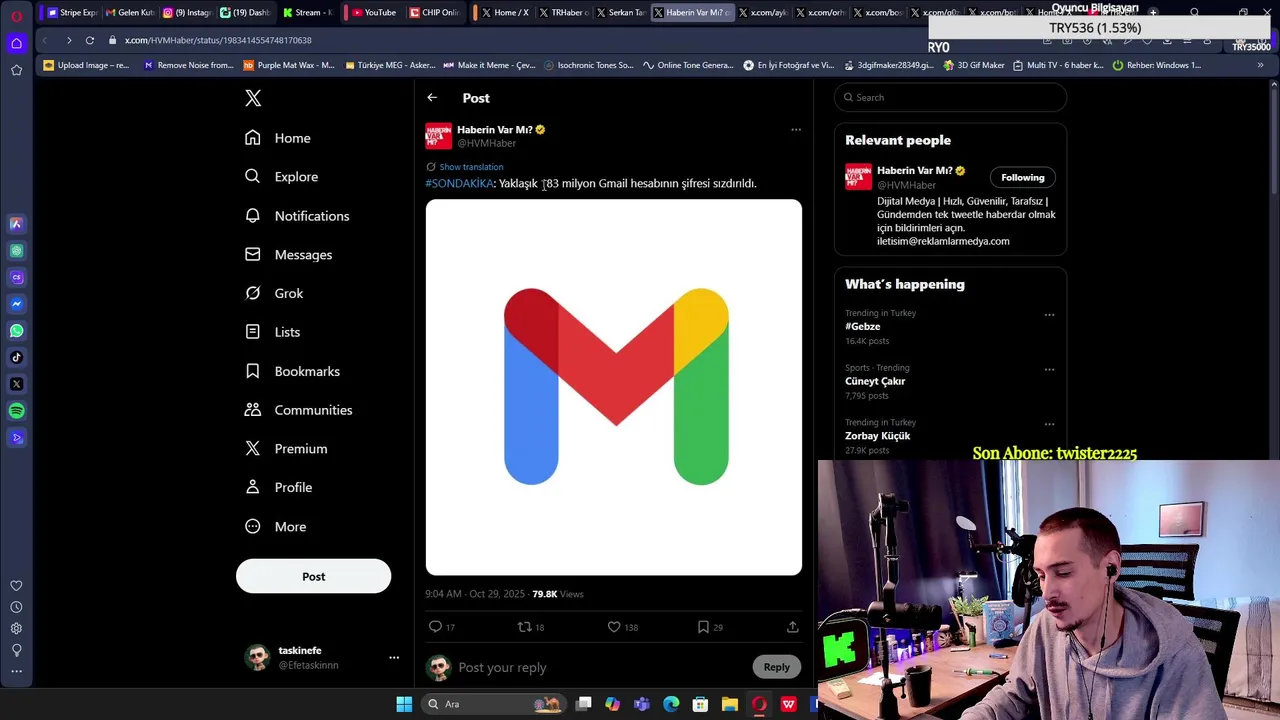Switch to the Home / X tab
1280x720 pixels.
point(505,13)
